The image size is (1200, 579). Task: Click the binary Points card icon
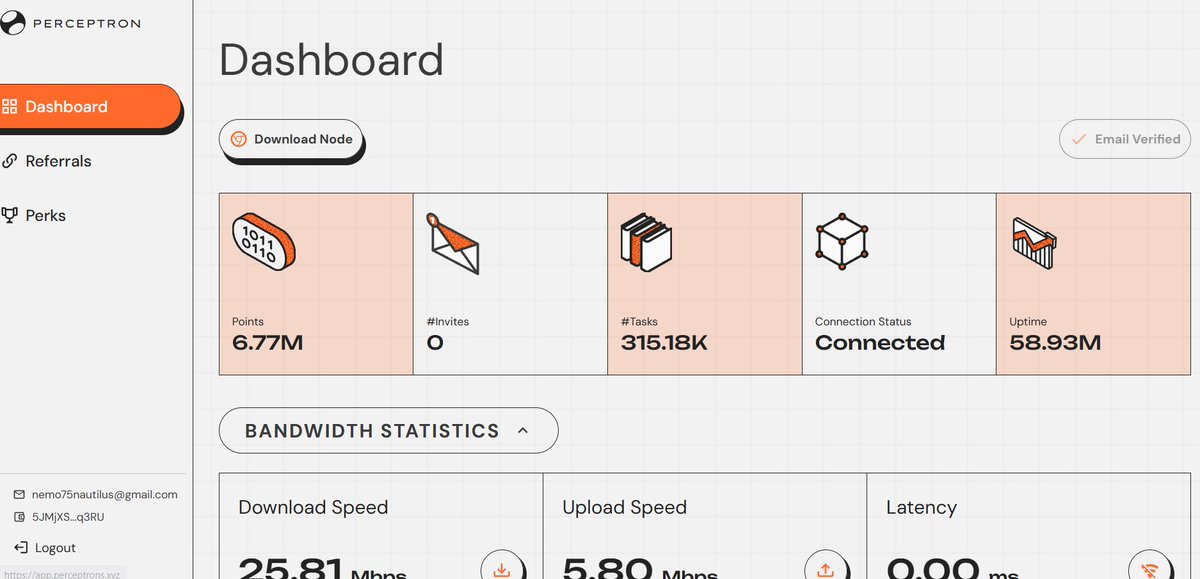[x=265, y=240]
